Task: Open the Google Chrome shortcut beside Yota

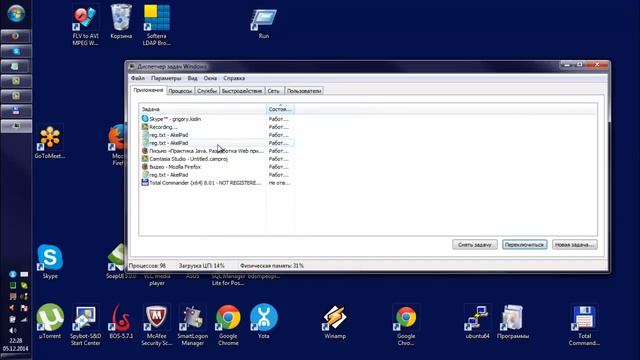Action: [228, 325]
